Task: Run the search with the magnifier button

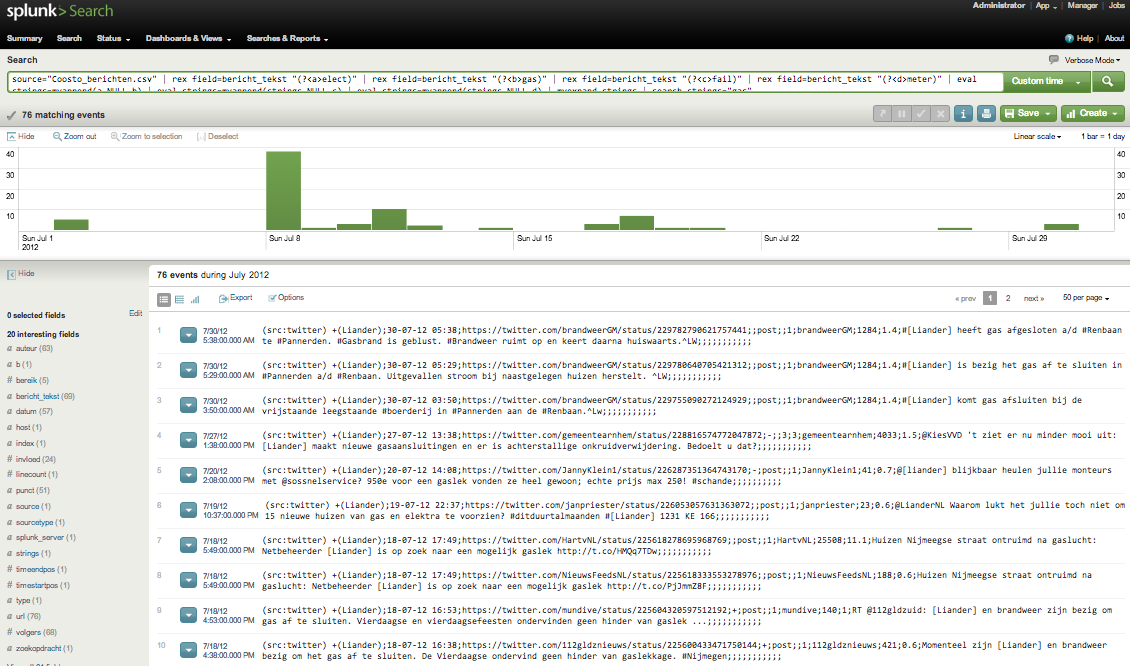Action: [1107, 82]
